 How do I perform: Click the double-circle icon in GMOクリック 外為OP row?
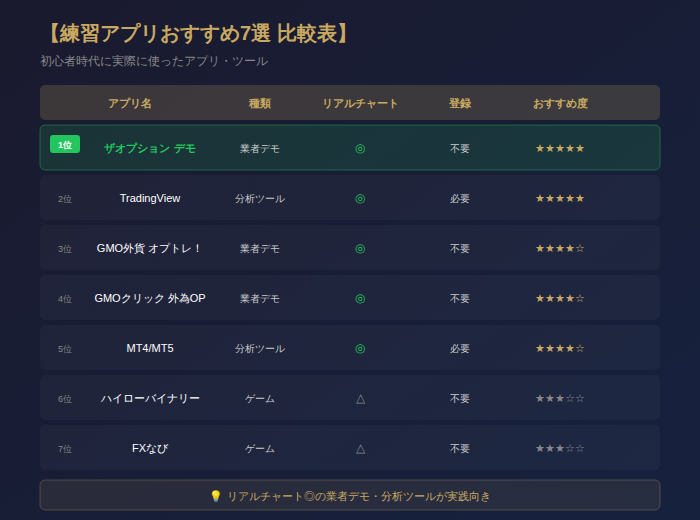pos(360,298)
